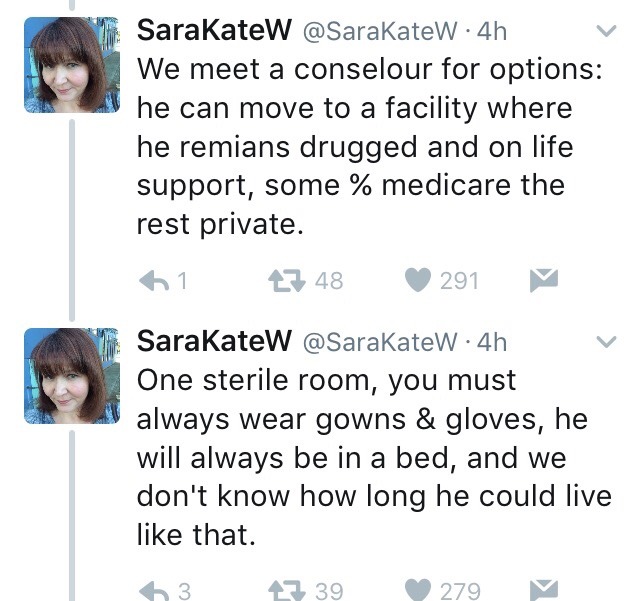Expand the dropdown arrow on second tweet
This screenshot has width=640, height=601.
[x=606, y=342]
